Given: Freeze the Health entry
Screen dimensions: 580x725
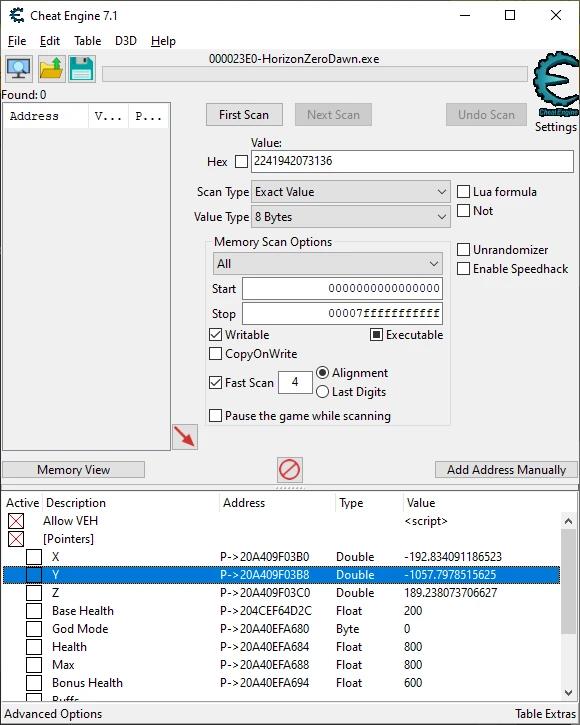Looking at the screenshot, I should [x=34, y=647].
